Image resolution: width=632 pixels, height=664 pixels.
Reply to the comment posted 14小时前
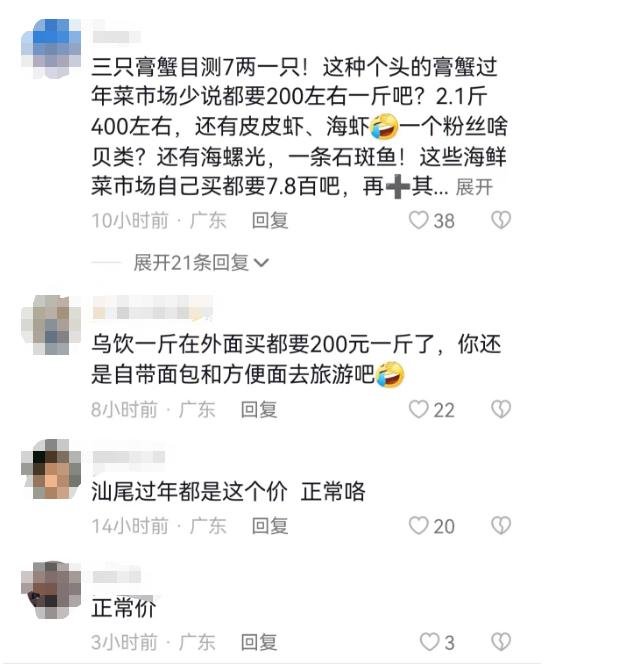[270, 526]
